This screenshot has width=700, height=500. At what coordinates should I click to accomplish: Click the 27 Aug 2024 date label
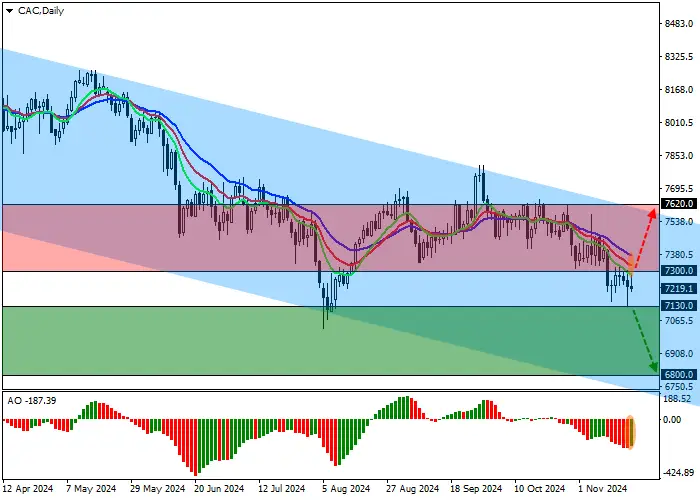point(412,489)
